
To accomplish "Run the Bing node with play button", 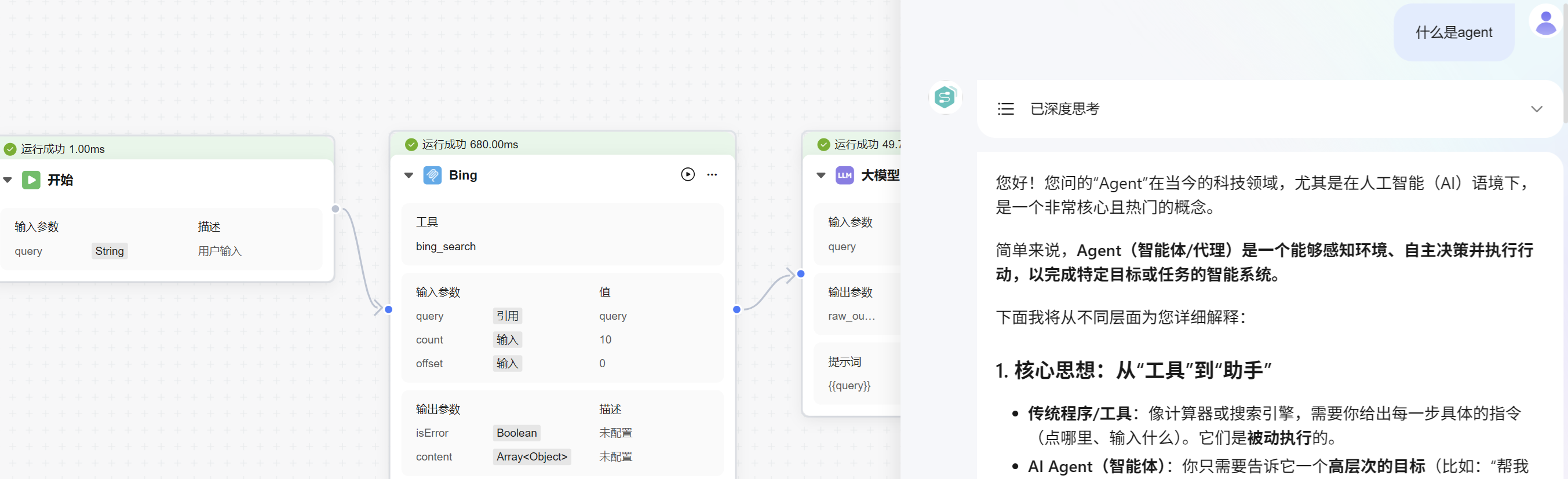I will click(687, 175).
